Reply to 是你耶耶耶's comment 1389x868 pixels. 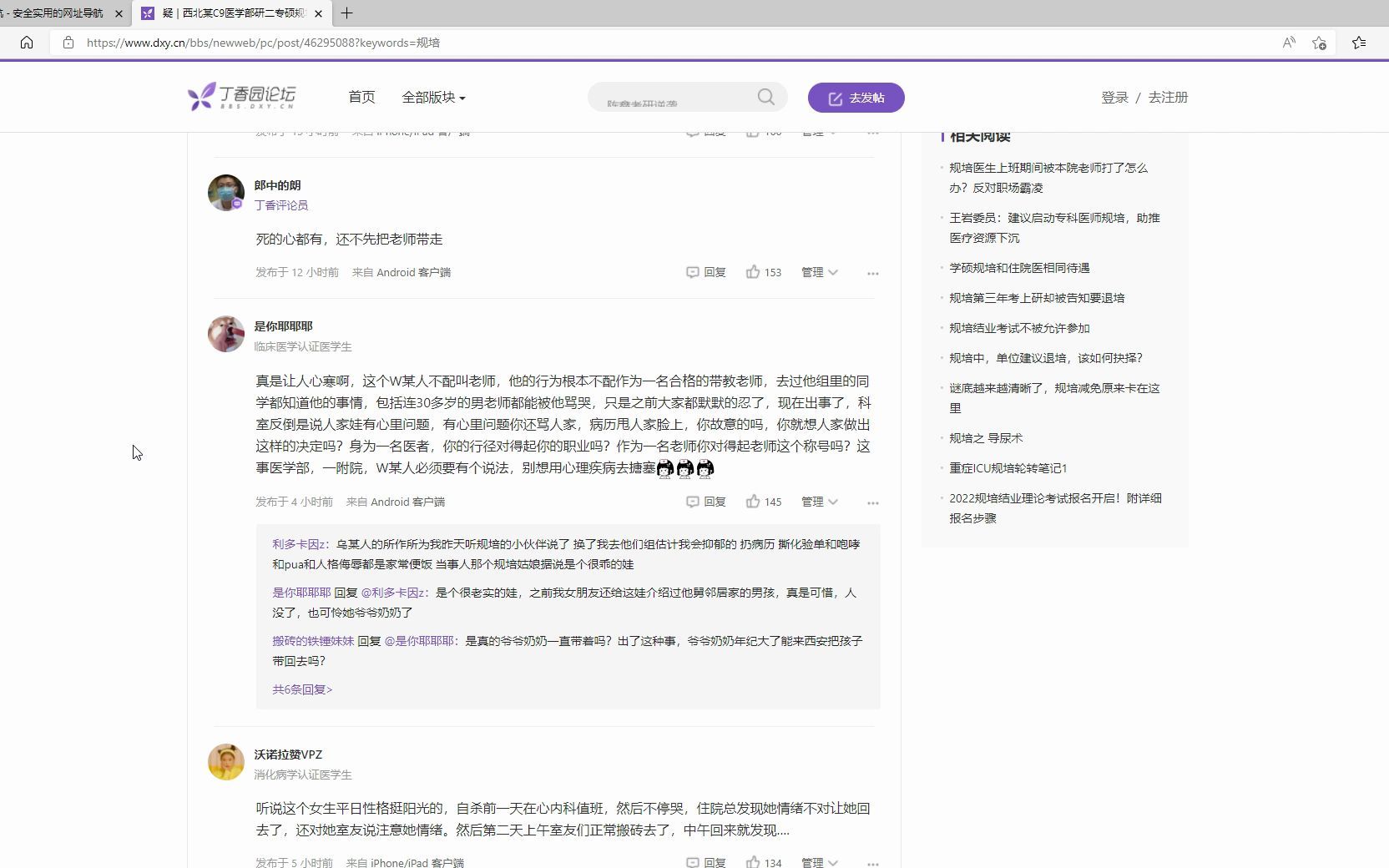(x=706, y=502)
